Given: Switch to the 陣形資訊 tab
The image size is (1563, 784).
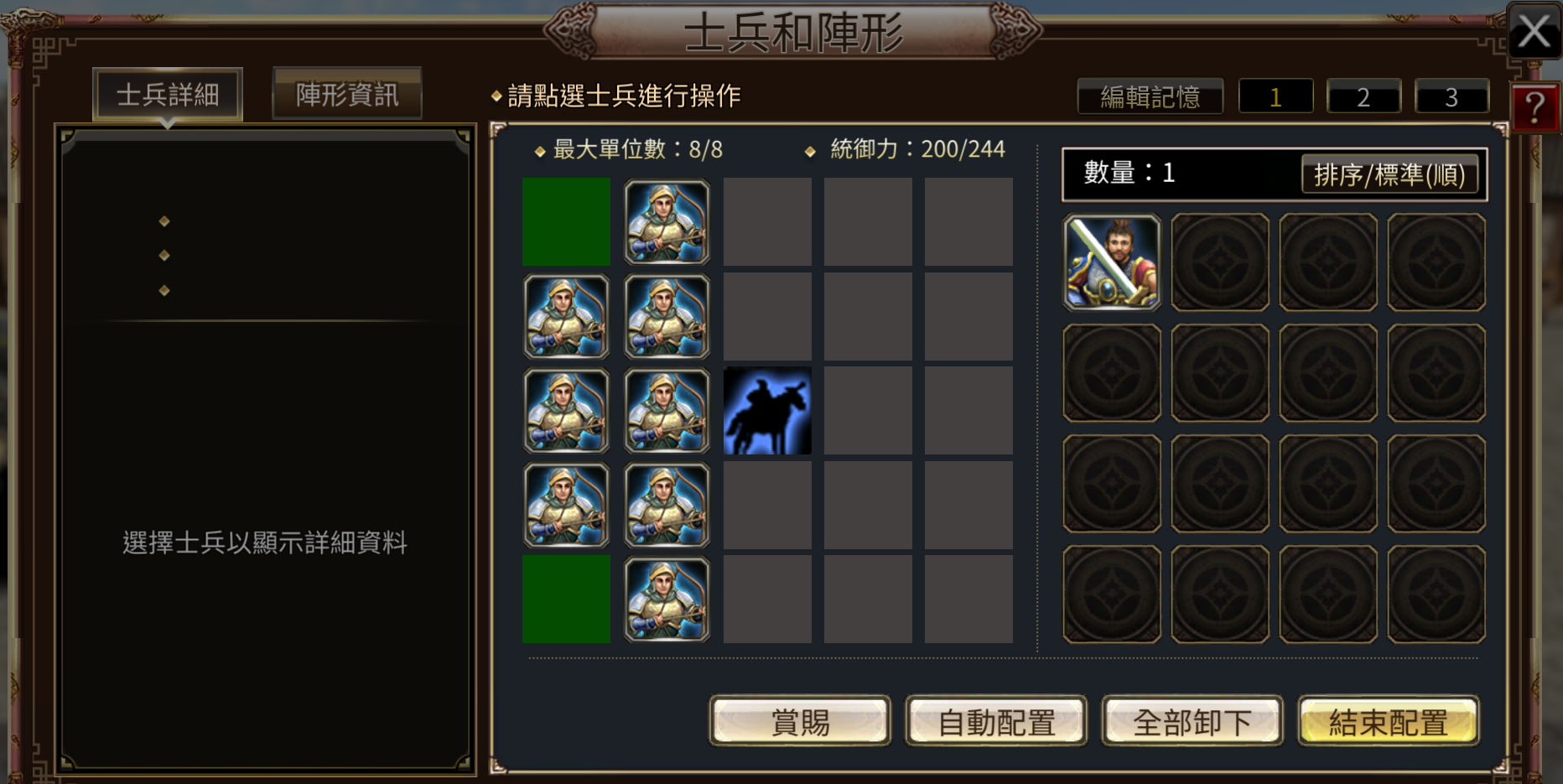Looking at the screenshot, I should click(347, 94).
